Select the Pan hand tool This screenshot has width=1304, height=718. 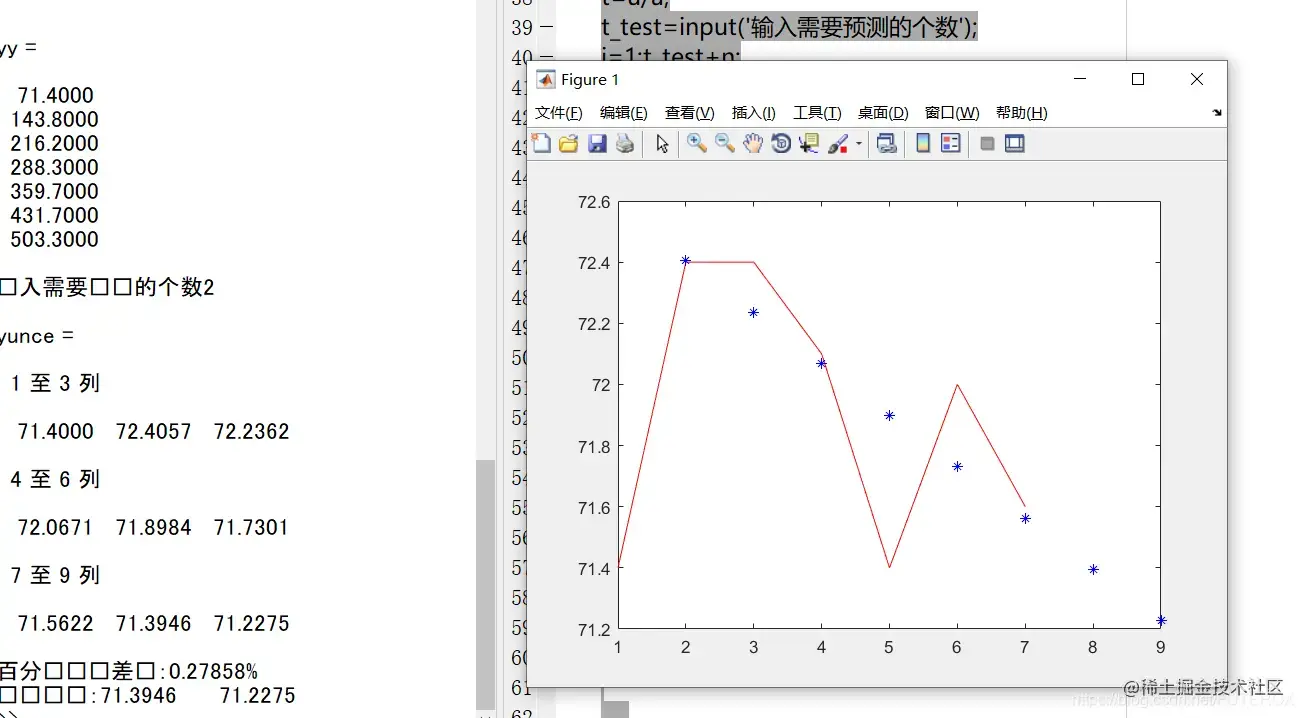(x=753, y=144)
